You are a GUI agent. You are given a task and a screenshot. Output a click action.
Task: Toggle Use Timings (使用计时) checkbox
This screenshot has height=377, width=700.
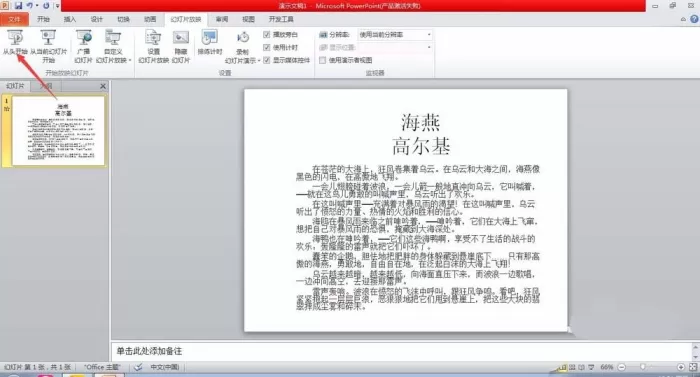coord(267,47)
